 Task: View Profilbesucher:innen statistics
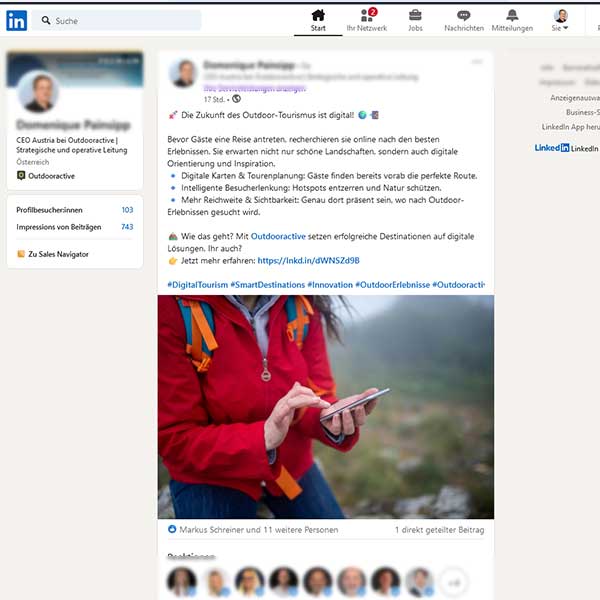click(x=49, y=210)
